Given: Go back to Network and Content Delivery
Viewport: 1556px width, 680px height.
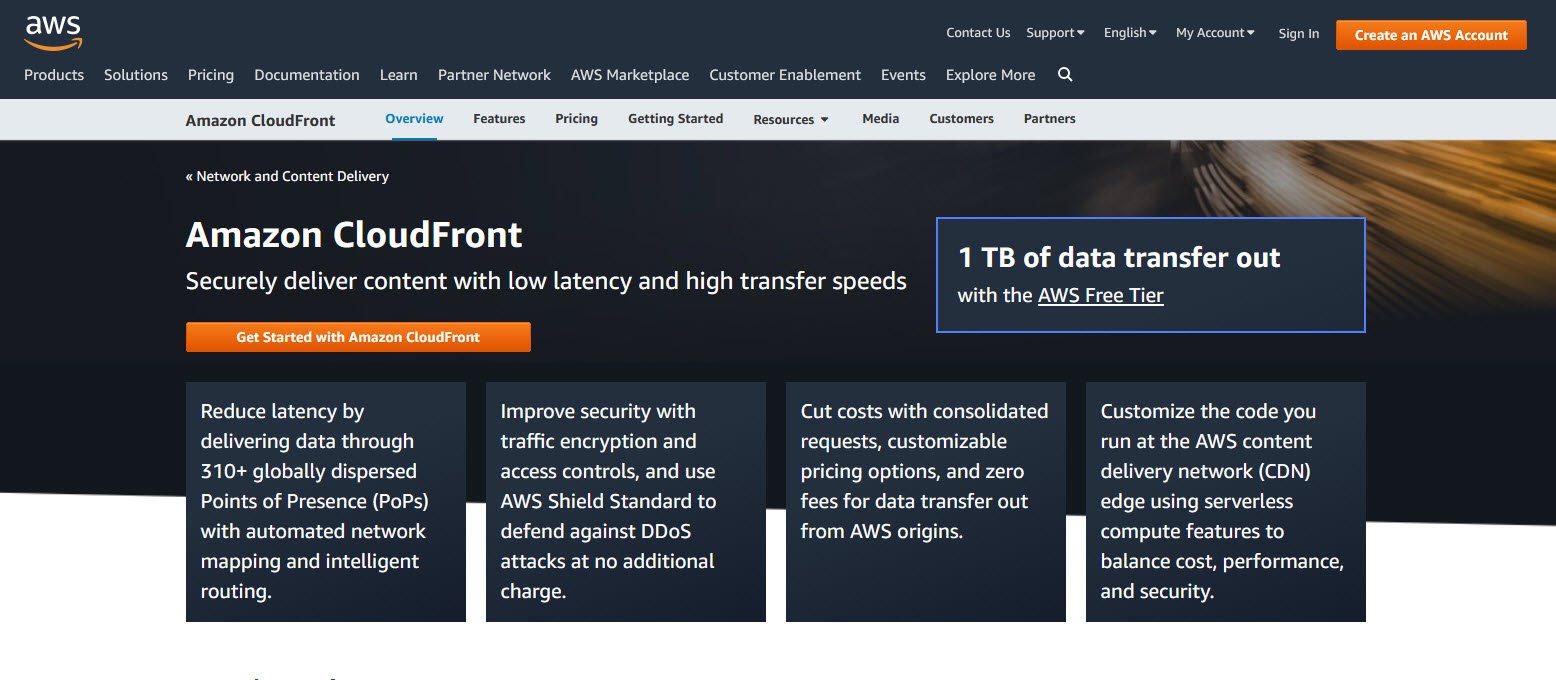Looking at the screenshot, I should 287,176.
